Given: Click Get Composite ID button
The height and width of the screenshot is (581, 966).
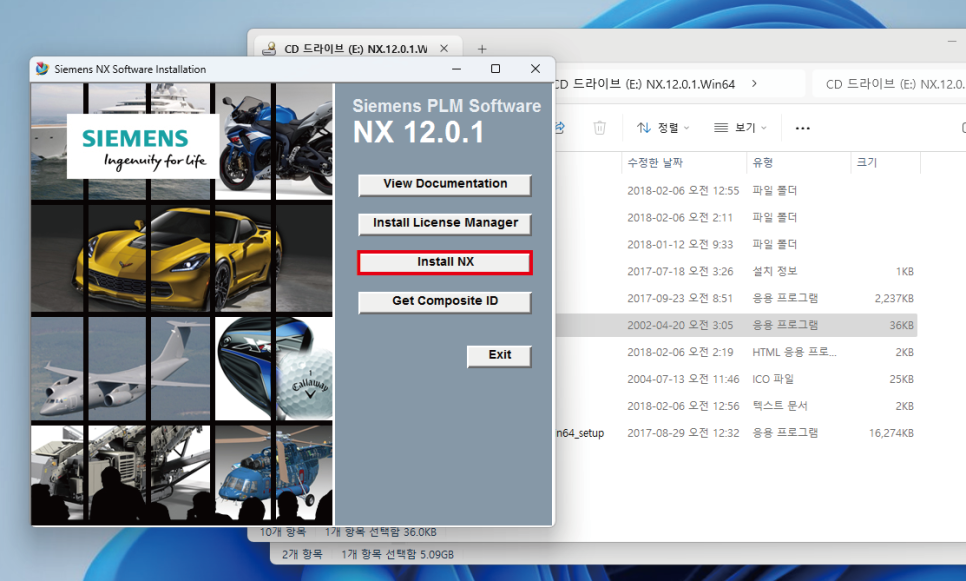Looking at the screenshot, I should click(445, 301).
